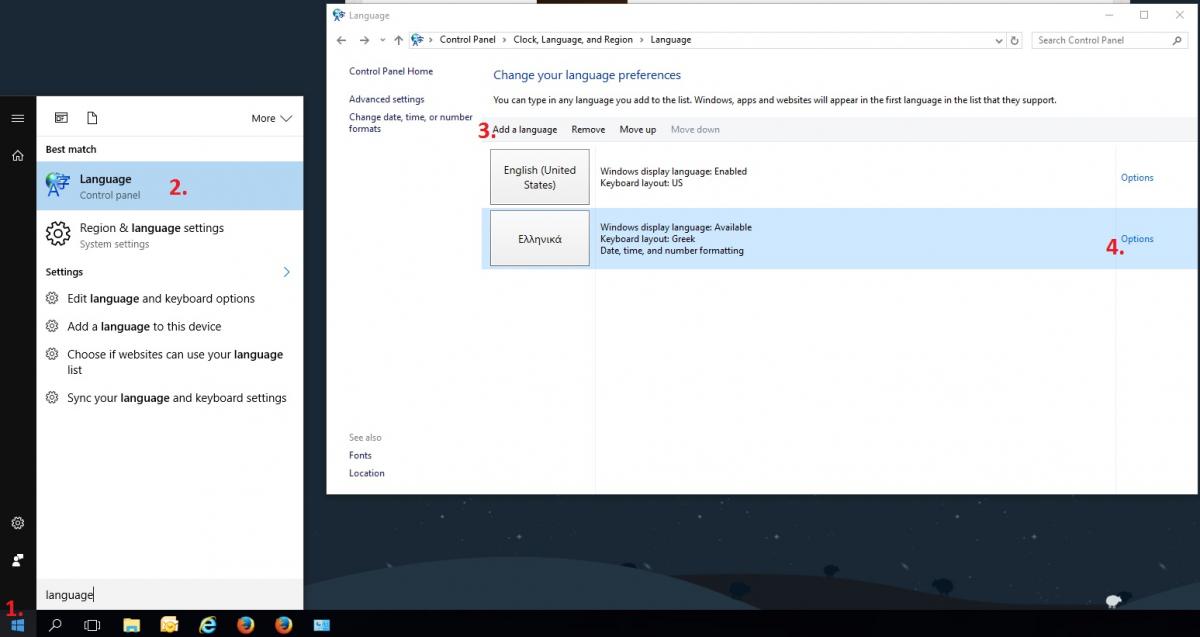This screenshot has height=637, width=1200.
Task: Open Options for the Ελληνικά language
Action: coord(1137,239)
